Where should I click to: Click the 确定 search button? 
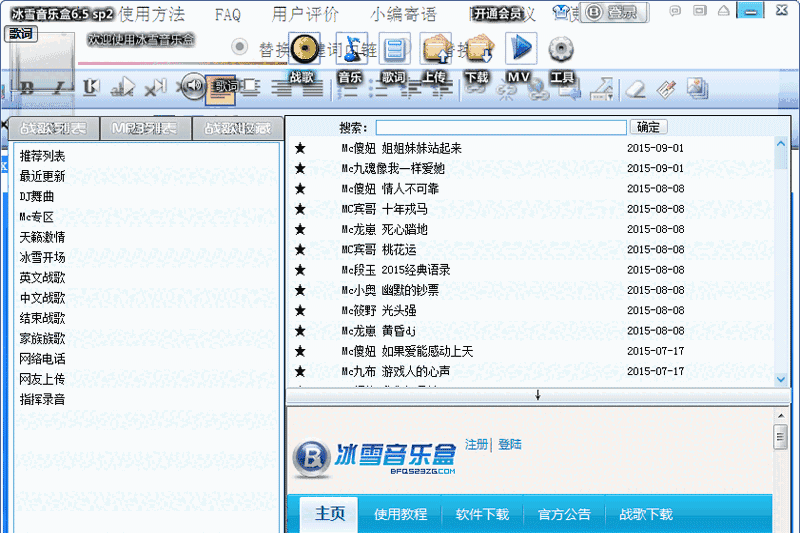tap(648, 127)
